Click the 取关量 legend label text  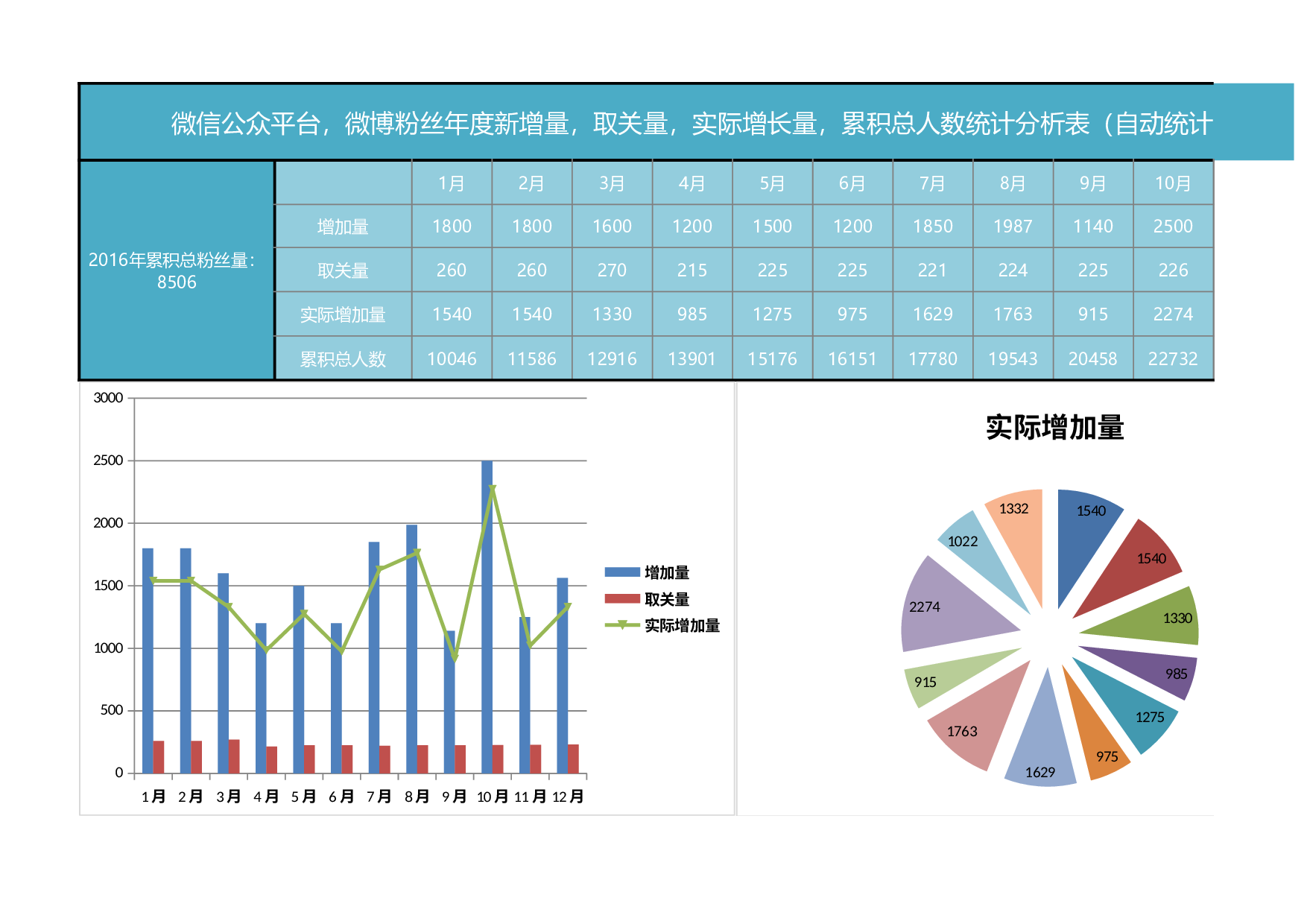[x=667, y=599]
